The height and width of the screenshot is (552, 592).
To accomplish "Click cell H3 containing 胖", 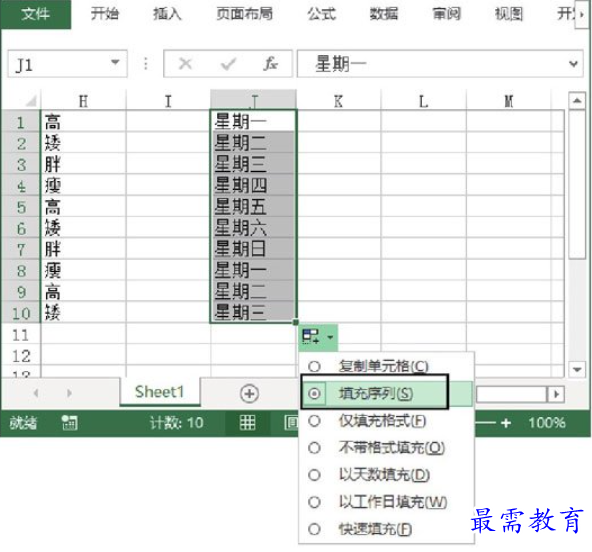I will 83,164.
